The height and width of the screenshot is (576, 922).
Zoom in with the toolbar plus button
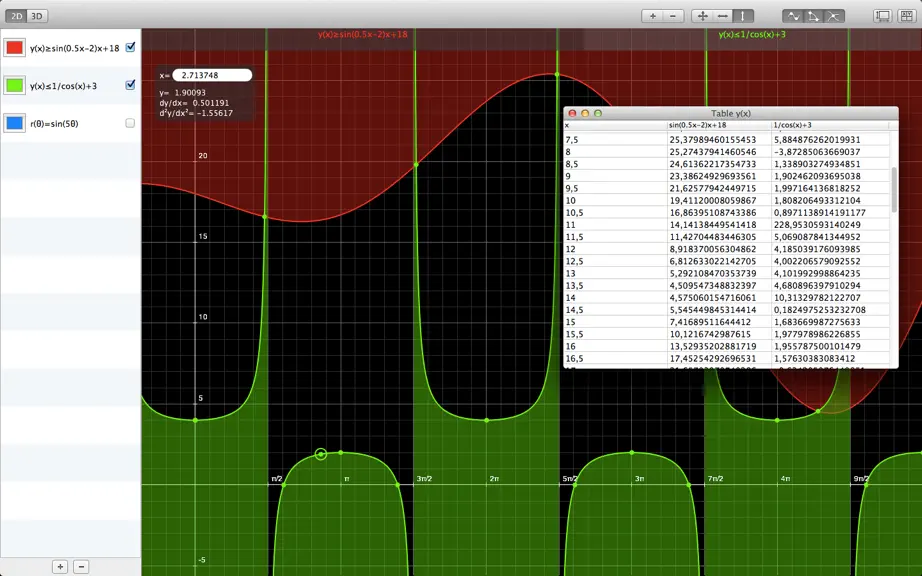pyautogui.click(x=652, y=16)
